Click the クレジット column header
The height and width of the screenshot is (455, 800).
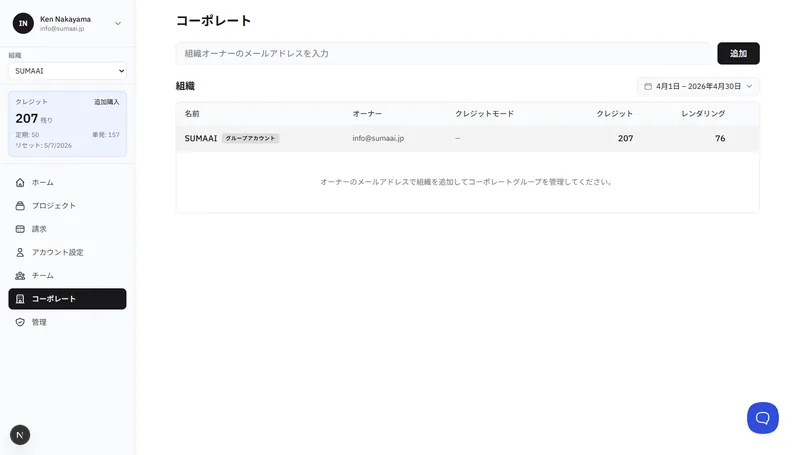point(614,114)
